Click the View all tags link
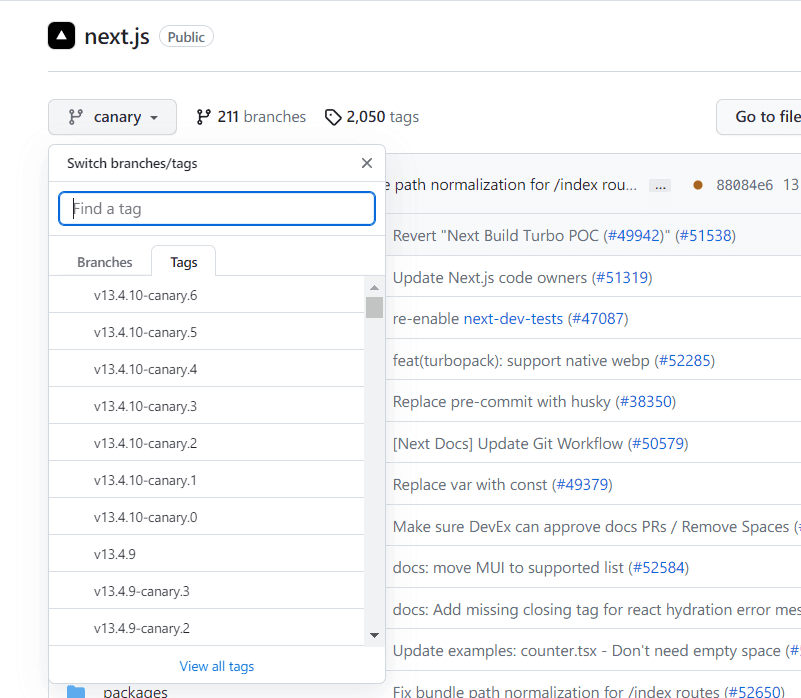Viewport: 801px width, 698px height. pyautogui.click(x=216, y=666)
